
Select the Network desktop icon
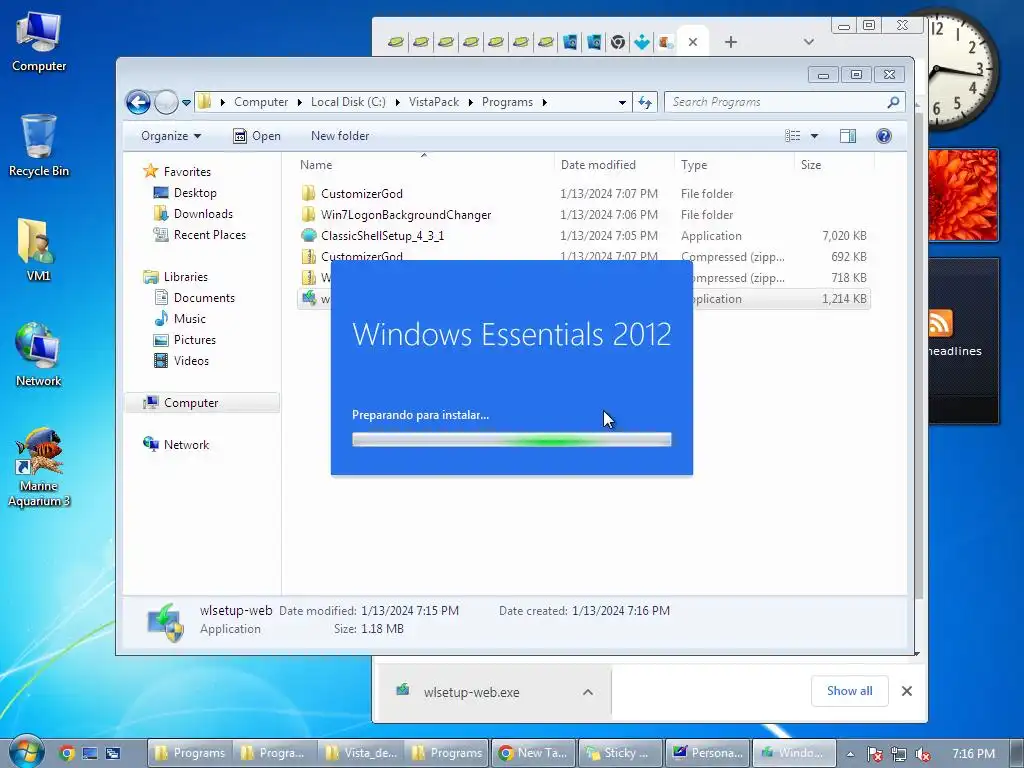click(x=39, y=355)
